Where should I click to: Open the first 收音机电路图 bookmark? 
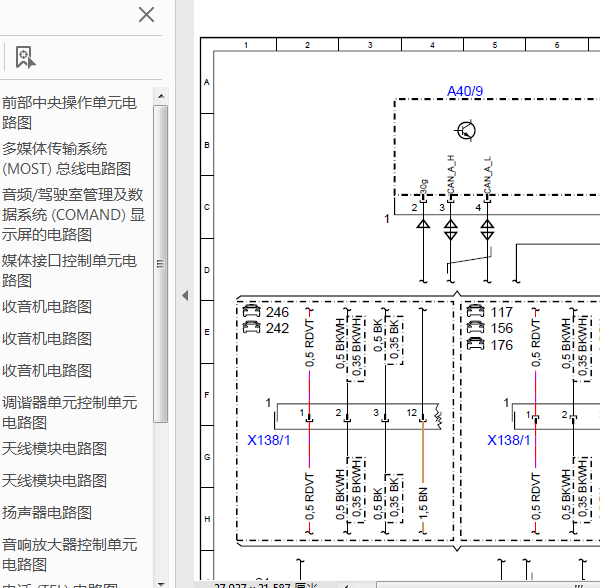pyautogui.click(x=47, y=306)
